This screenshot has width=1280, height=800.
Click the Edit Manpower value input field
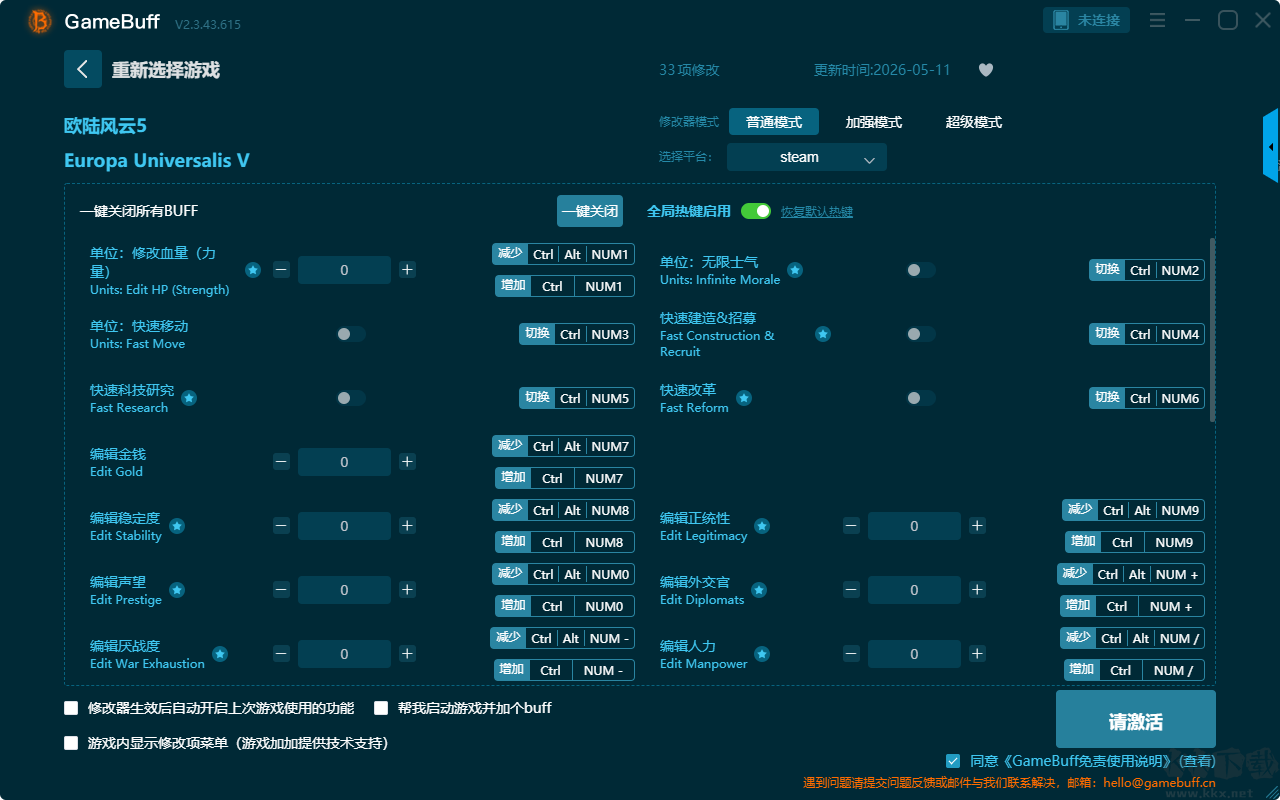(x=914, y=654)
